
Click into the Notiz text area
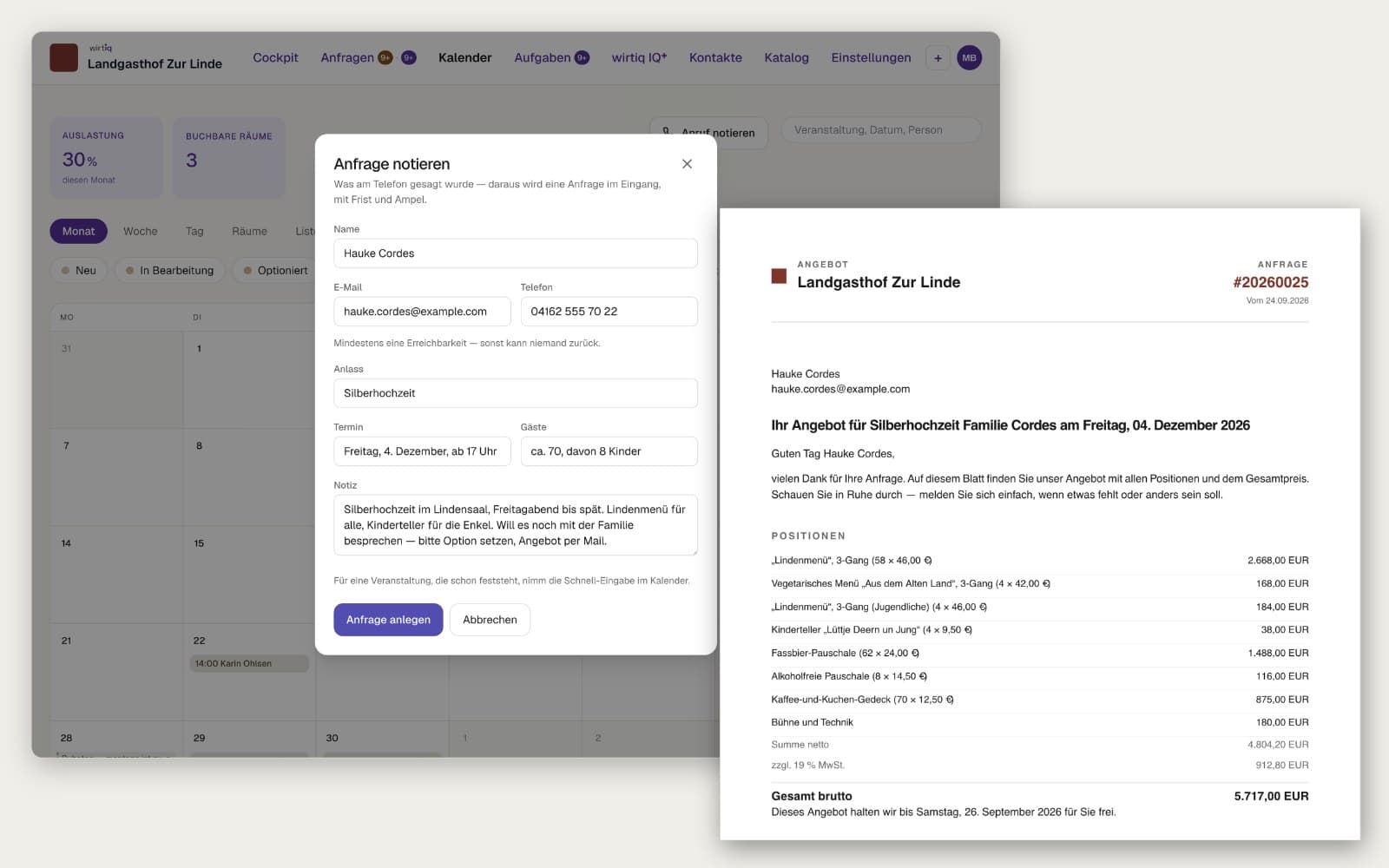click(516, 525)
